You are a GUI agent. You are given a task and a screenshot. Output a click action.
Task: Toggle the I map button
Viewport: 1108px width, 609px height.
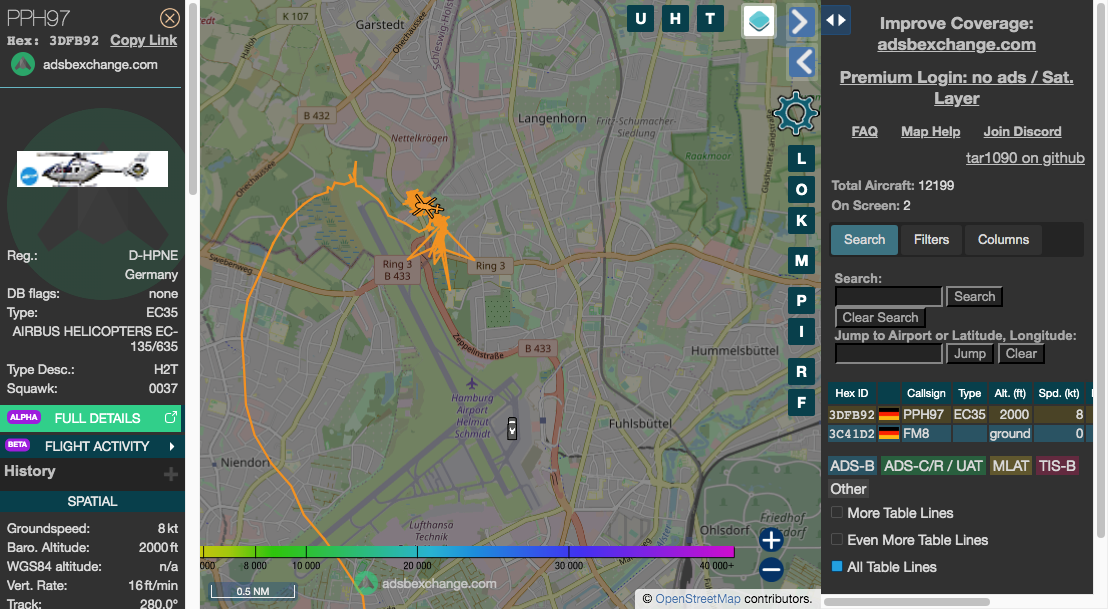pos(801,331)
